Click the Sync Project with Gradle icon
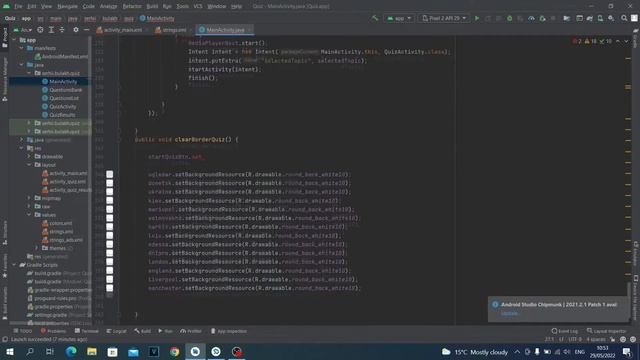640x360 pixels. pyautogui.click(x=589, y=18)
